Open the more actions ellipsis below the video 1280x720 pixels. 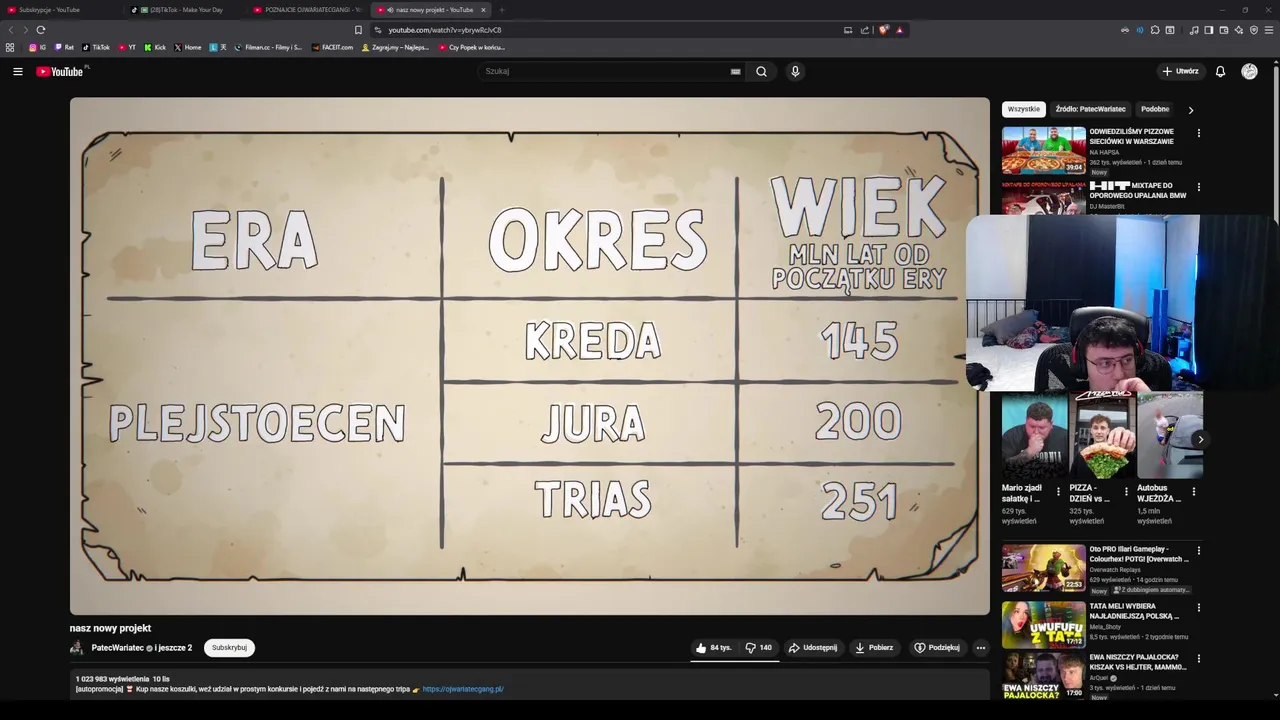[x=981, y=648]
